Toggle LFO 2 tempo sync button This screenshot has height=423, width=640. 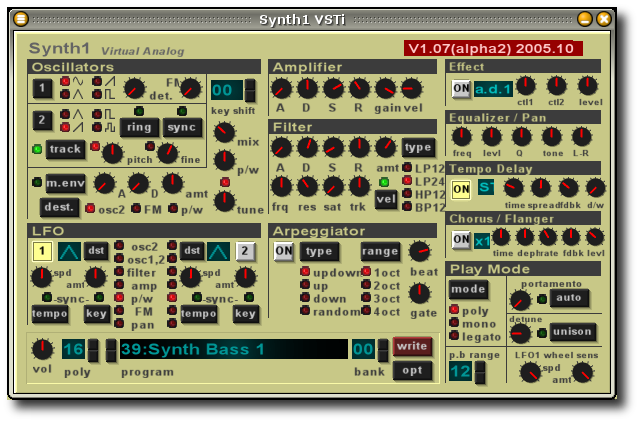(199, 314)
